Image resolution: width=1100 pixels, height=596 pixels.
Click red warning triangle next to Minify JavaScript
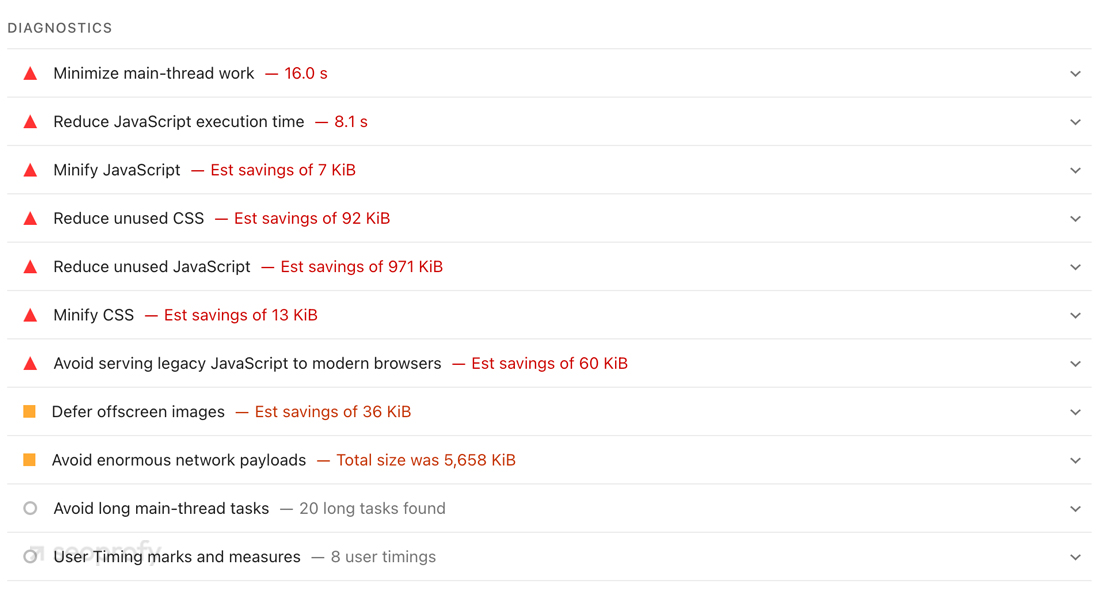[x=30, y=170]
